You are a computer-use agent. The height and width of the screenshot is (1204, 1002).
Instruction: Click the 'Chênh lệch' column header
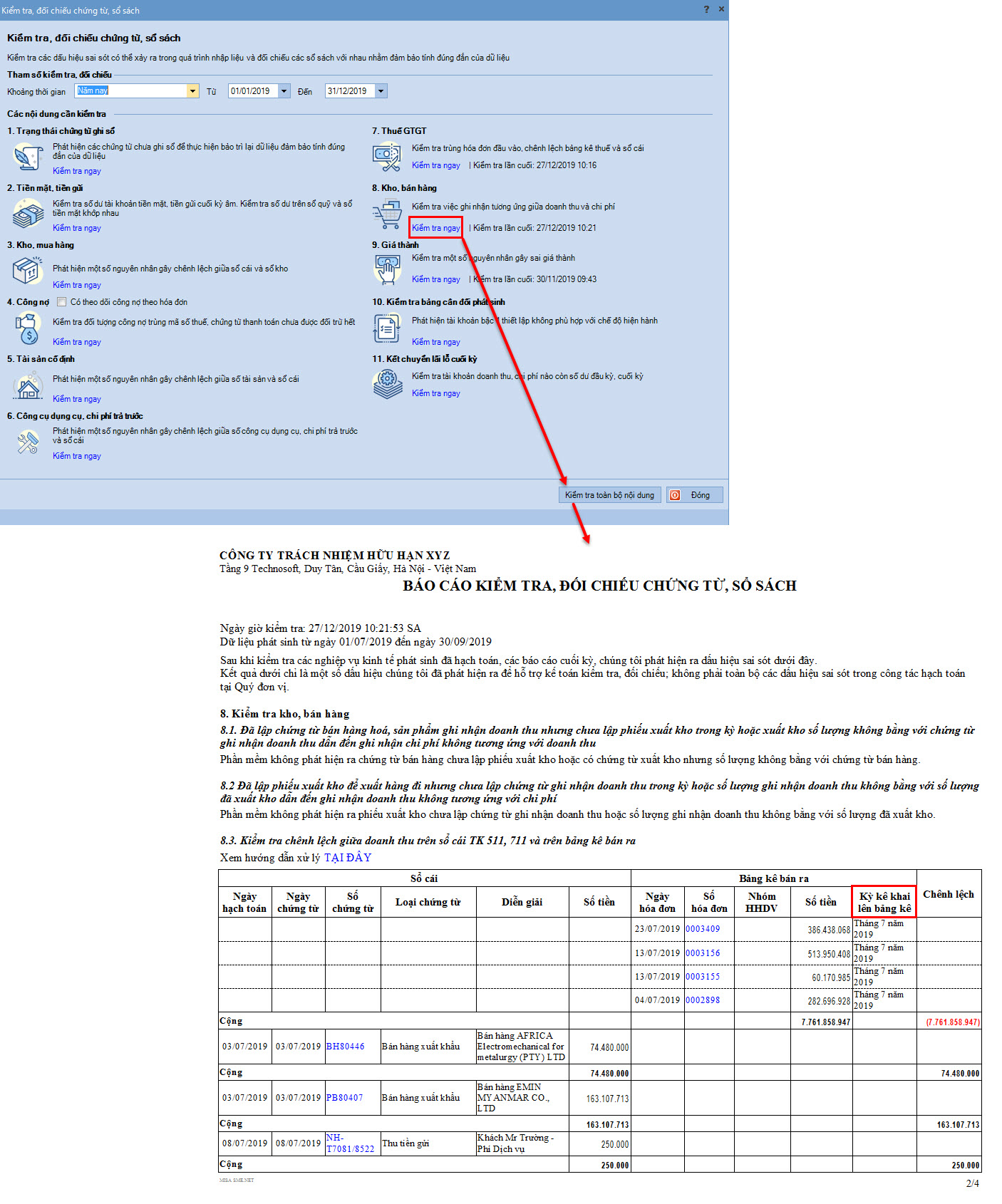[949, 894]
